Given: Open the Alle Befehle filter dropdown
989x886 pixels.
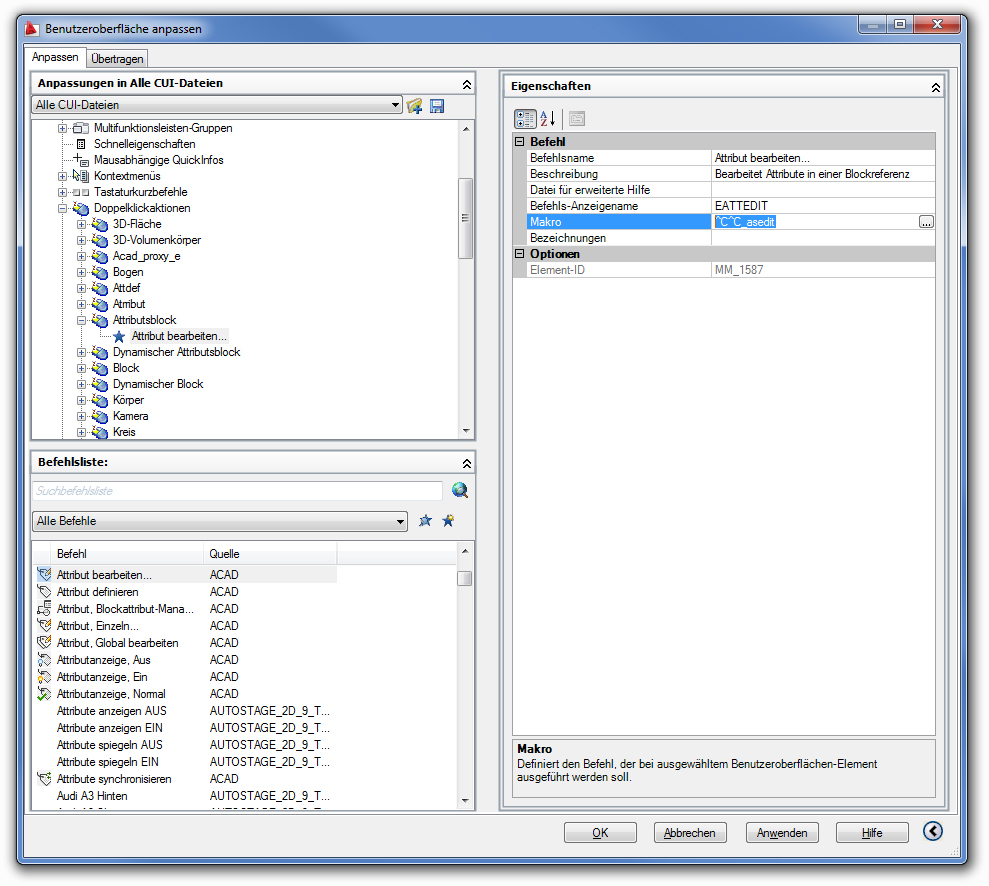Looking at the screenshot, I should pos(401,521).
